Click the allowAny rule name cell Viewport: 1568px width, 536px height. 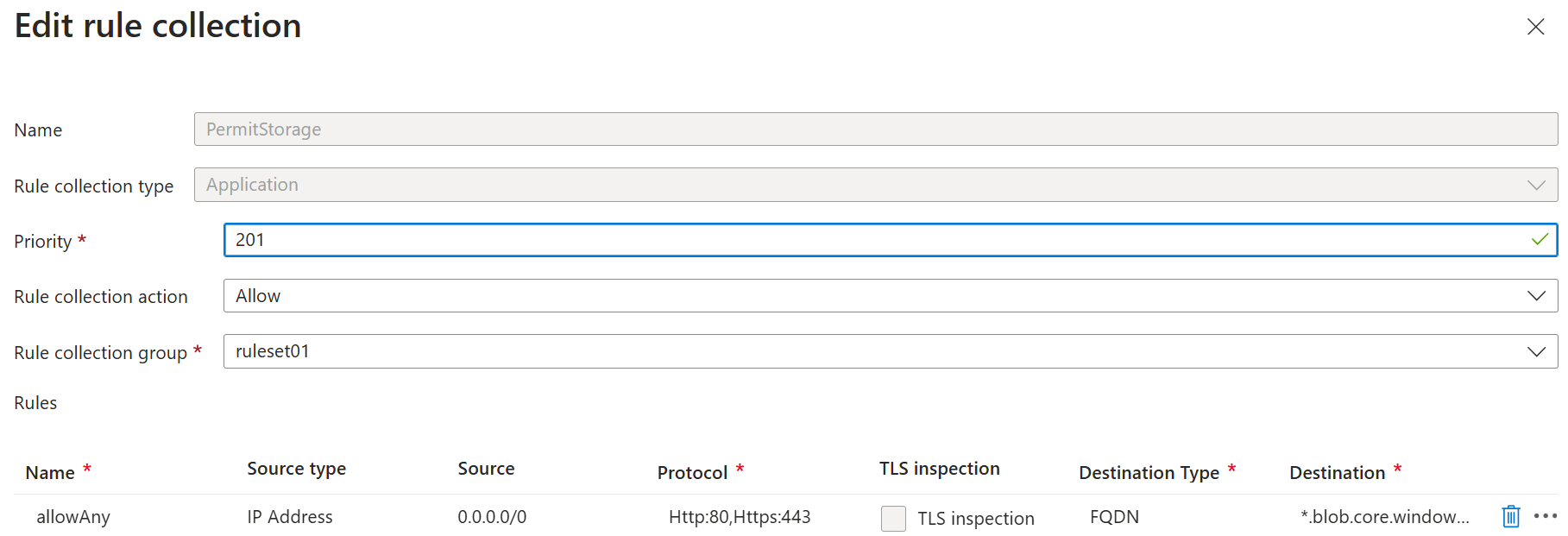coord(73,516)
